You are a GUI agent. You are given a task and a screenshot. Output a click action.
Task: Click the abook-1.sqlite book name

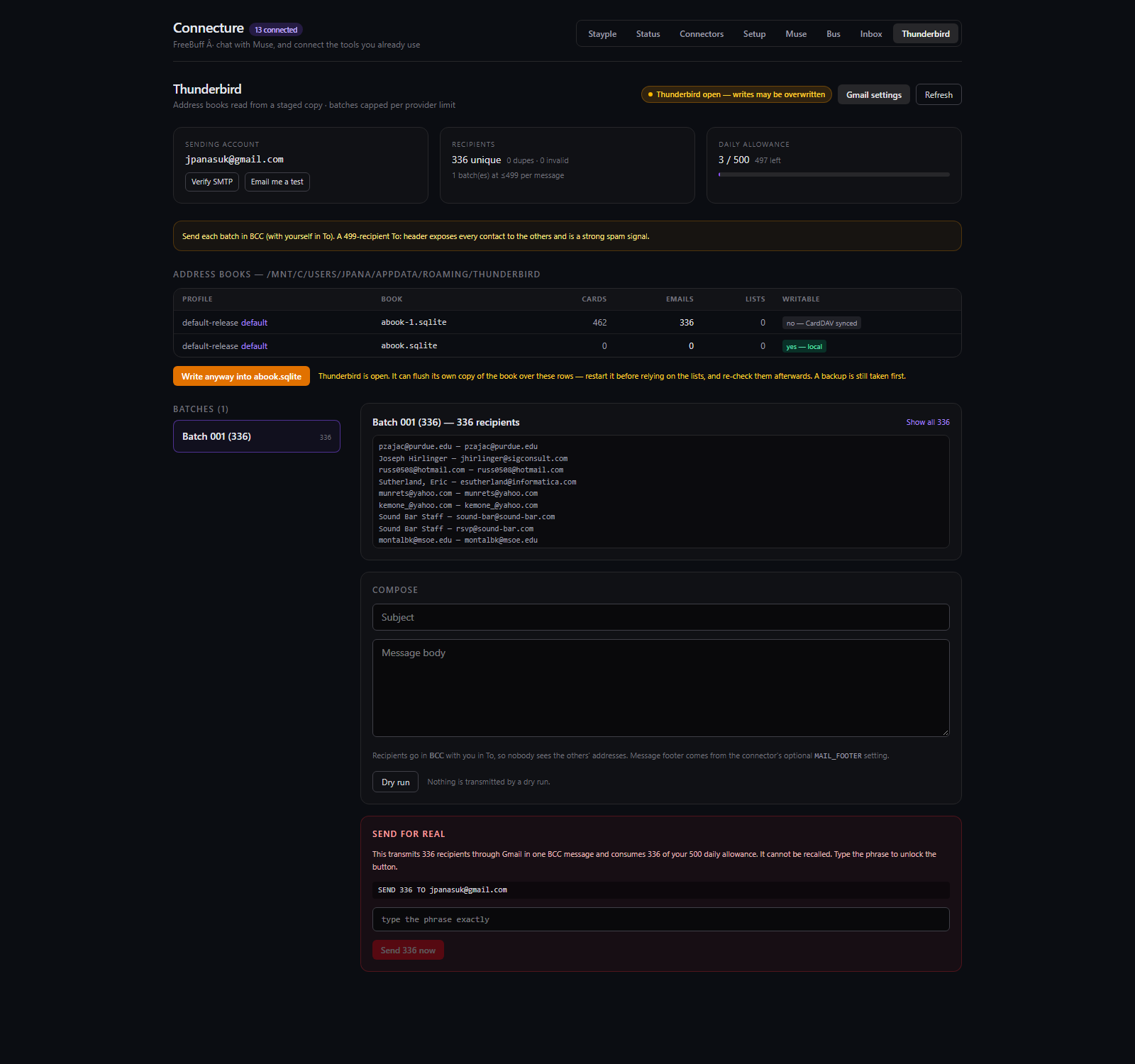tap(414, 322)
